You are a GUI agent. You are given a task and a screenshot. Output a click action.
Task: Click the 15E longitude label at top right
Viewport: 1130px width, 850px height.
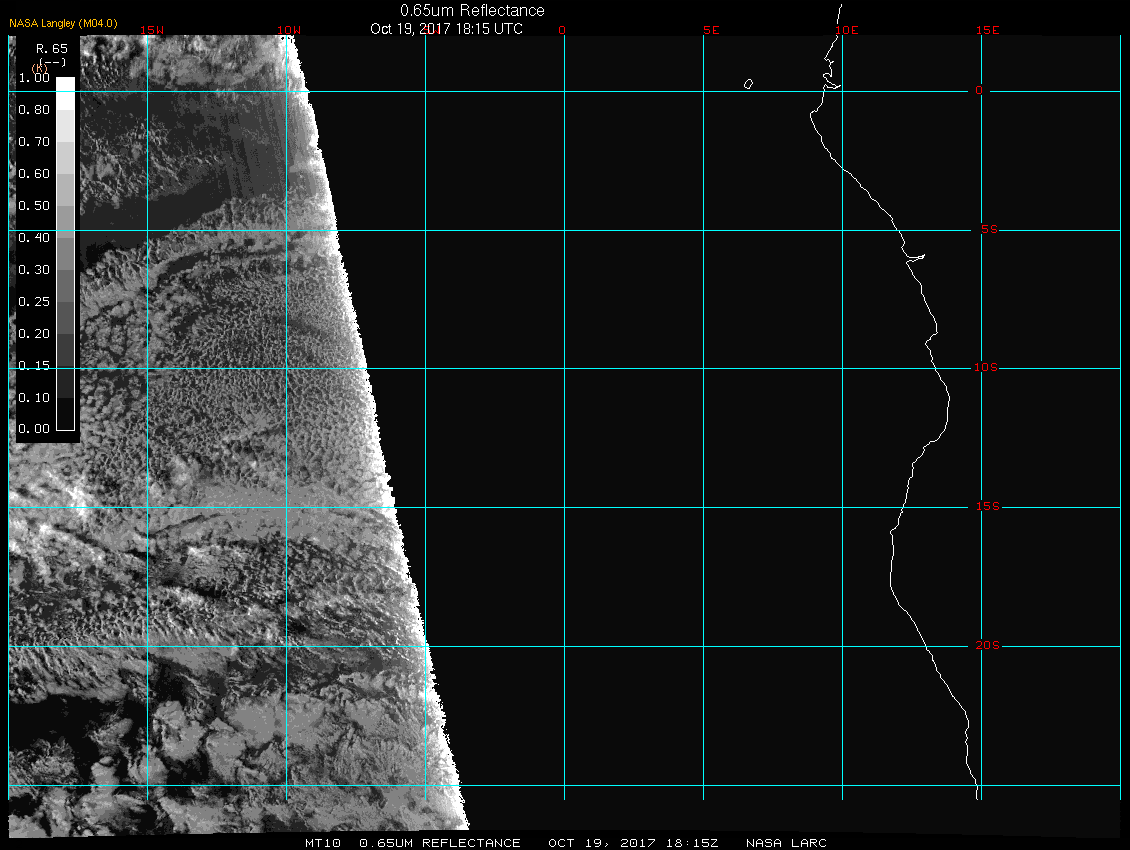pyautogui.click(x=988, y=30)
